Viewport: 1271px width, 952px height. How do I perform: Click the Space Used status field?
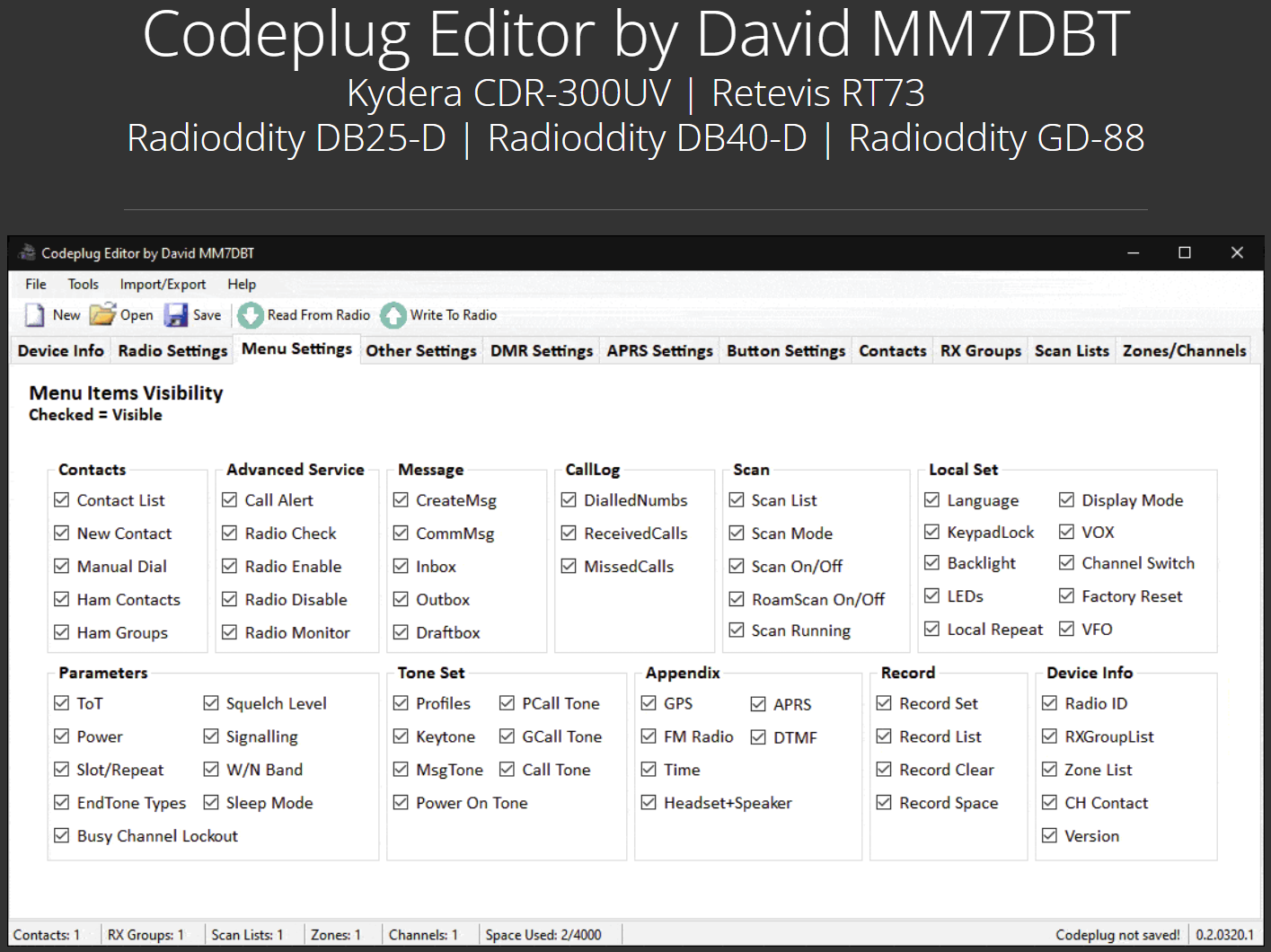pos(545,934)
